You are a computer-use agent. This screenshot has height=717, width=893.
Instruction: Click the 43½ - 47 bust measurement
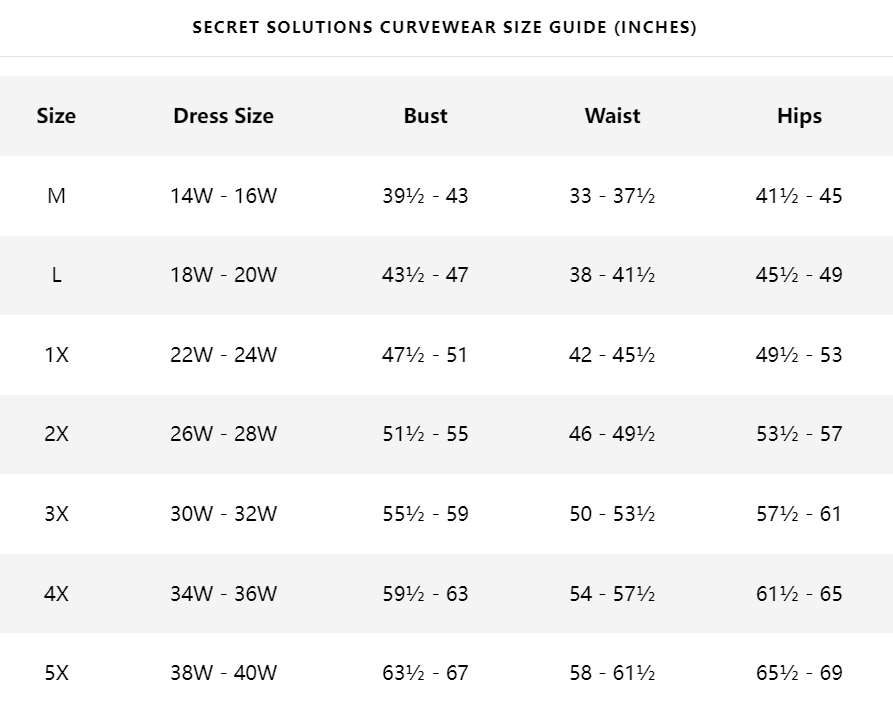(425, 275)
